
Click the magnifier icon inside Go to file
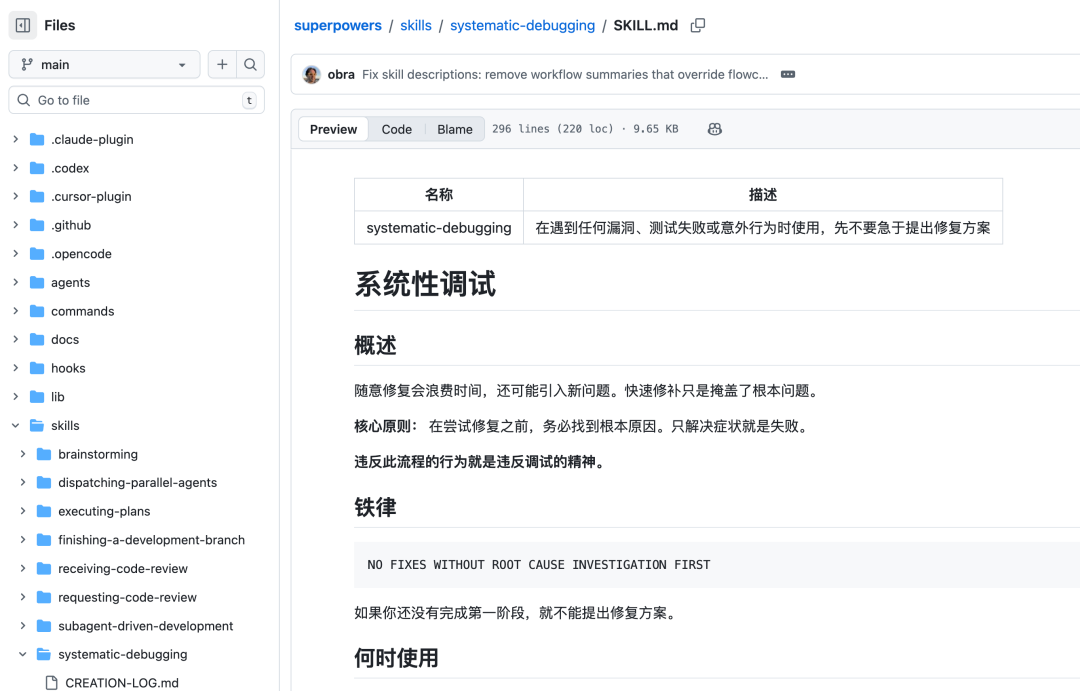[23, 100]
